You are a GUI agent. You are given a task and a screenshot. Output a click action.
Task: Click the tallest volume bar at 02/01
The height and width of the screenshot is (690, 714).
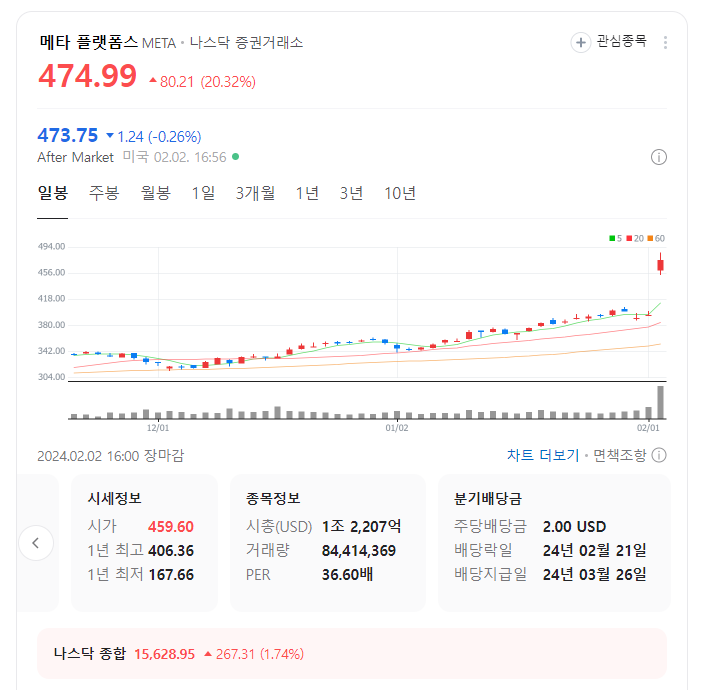(x=660, y=402)
